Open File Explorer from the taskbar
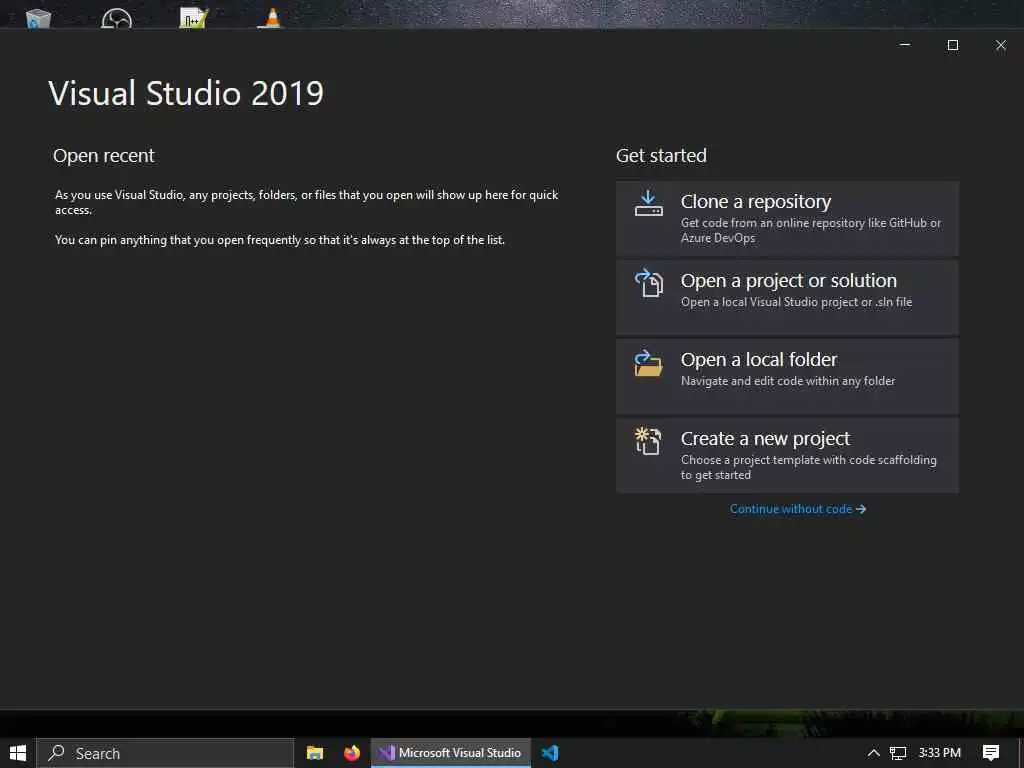The image size is (1024, 768). point(315,753)
